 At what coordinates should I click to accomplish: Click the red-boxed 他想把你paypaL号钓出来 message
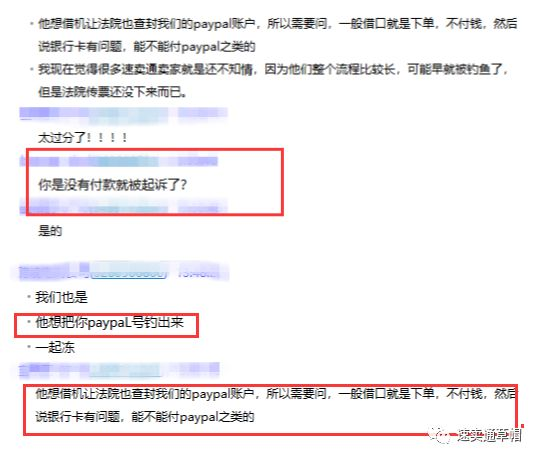[x=110, y=322]
